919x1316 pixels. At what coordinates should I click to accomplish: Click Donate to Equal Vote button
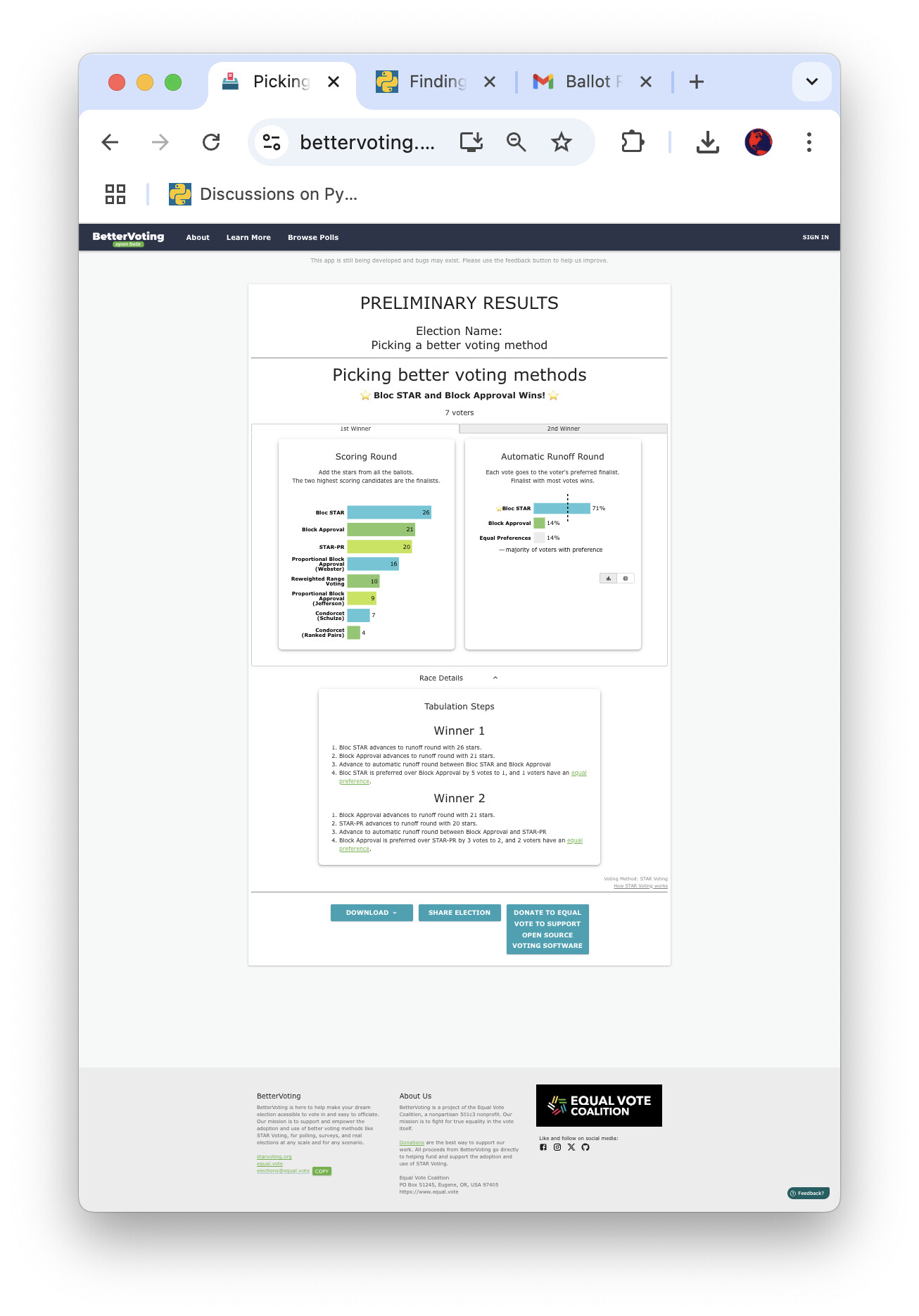coord(547,930)
